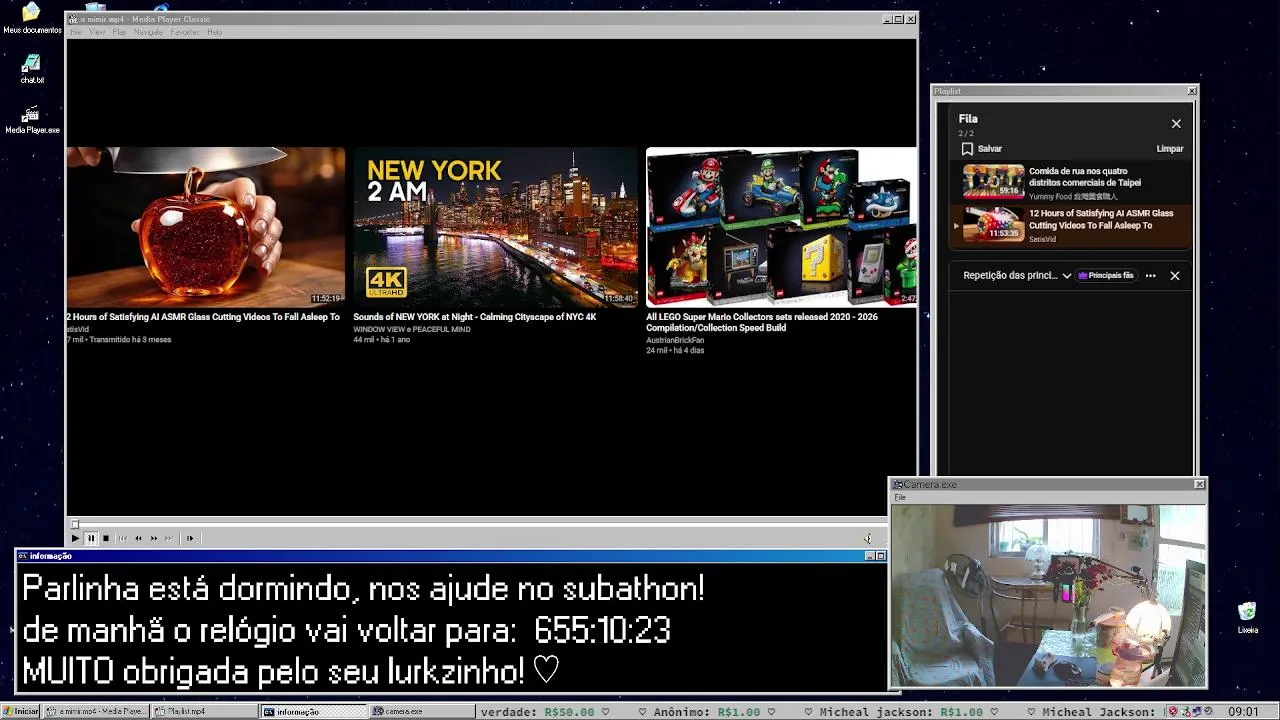Screen dimensions: 1280x720
Task: Dismiss the Repetição panel with its X icon
Action: tap(1175, 276)
